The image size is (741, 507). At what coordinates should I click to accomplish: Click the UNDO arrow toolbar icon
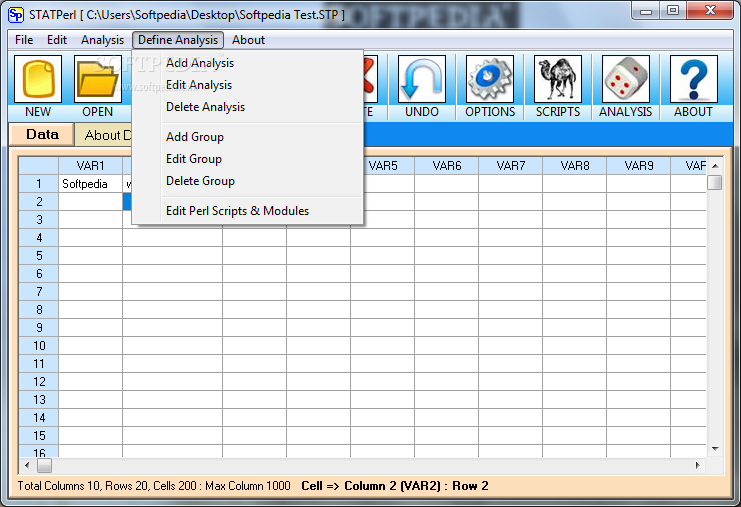(422, 79)
